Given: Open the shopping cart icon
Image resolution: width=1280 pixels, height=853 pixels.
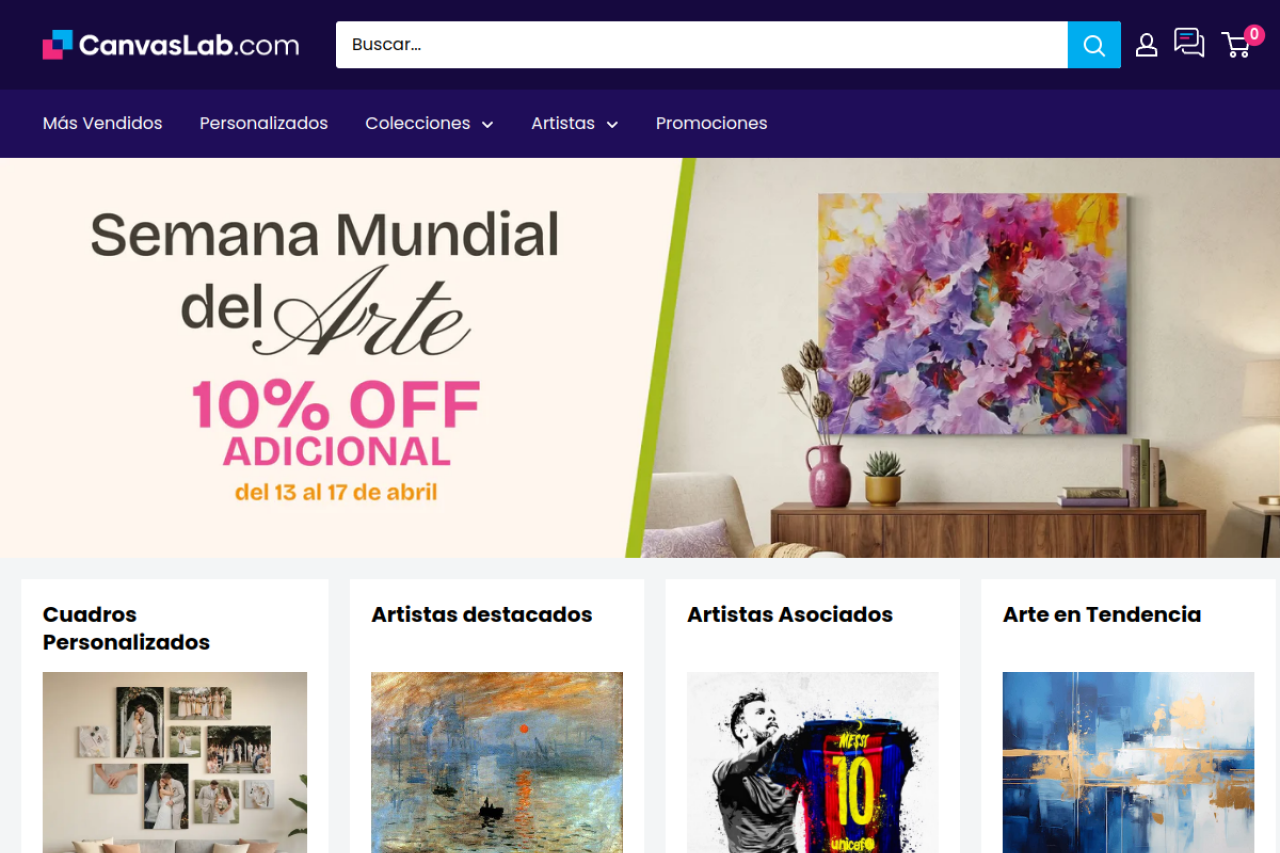Looking at the screenshot, I should tap(1240, 43).
